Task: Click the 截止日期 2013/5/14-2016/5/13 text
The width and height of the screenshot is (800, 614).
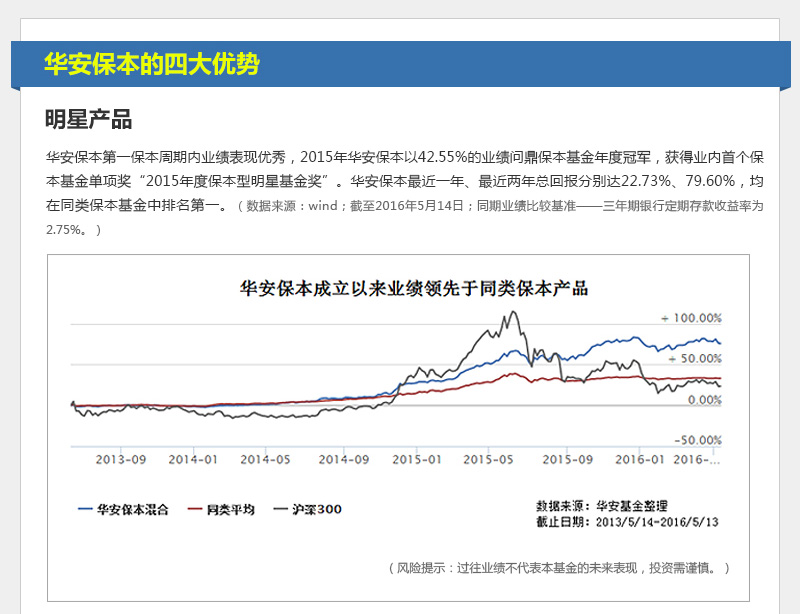Action: point(627,522)
